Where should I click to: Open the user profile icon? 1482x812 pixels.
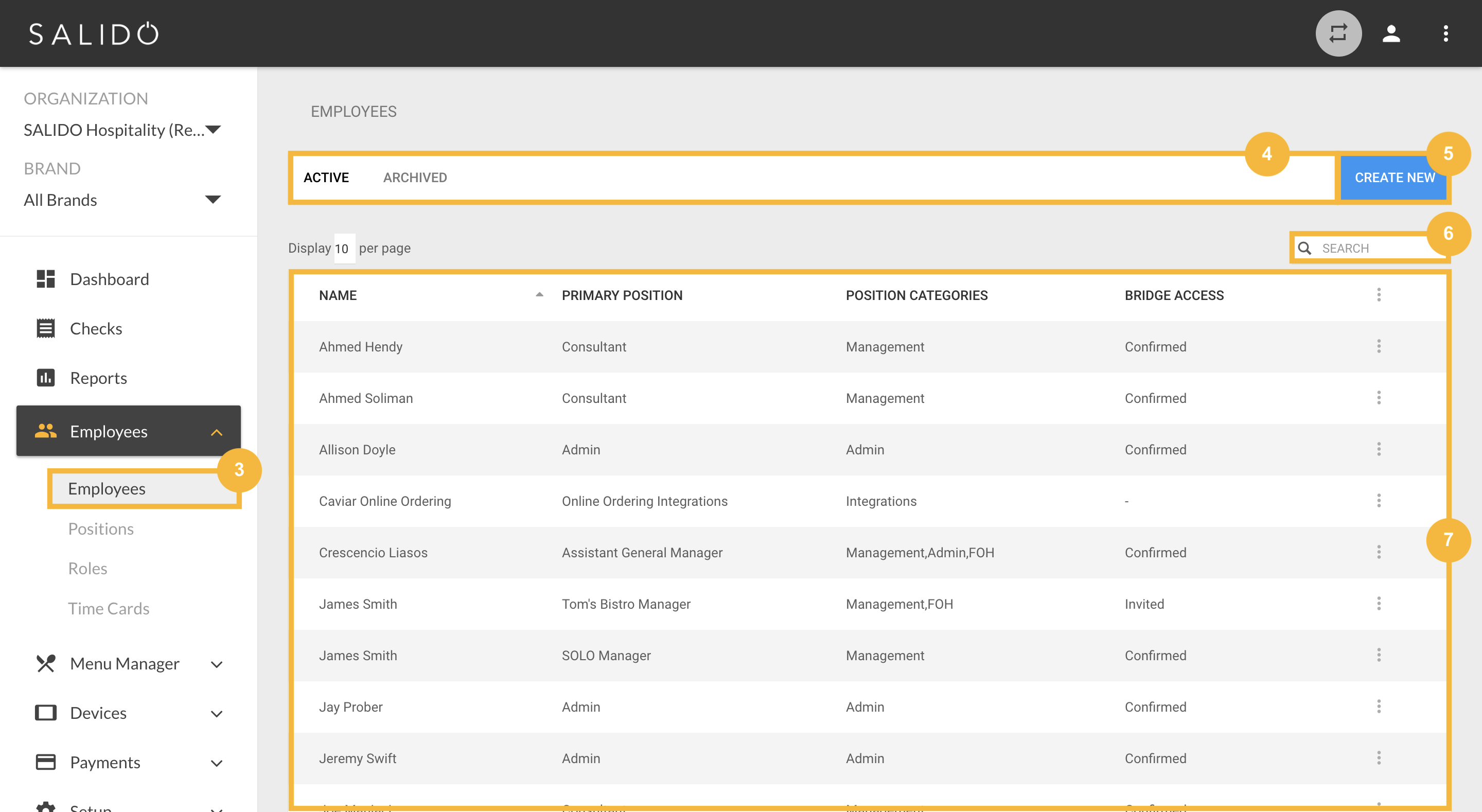pyautogui.click(x=1391, y=33)
